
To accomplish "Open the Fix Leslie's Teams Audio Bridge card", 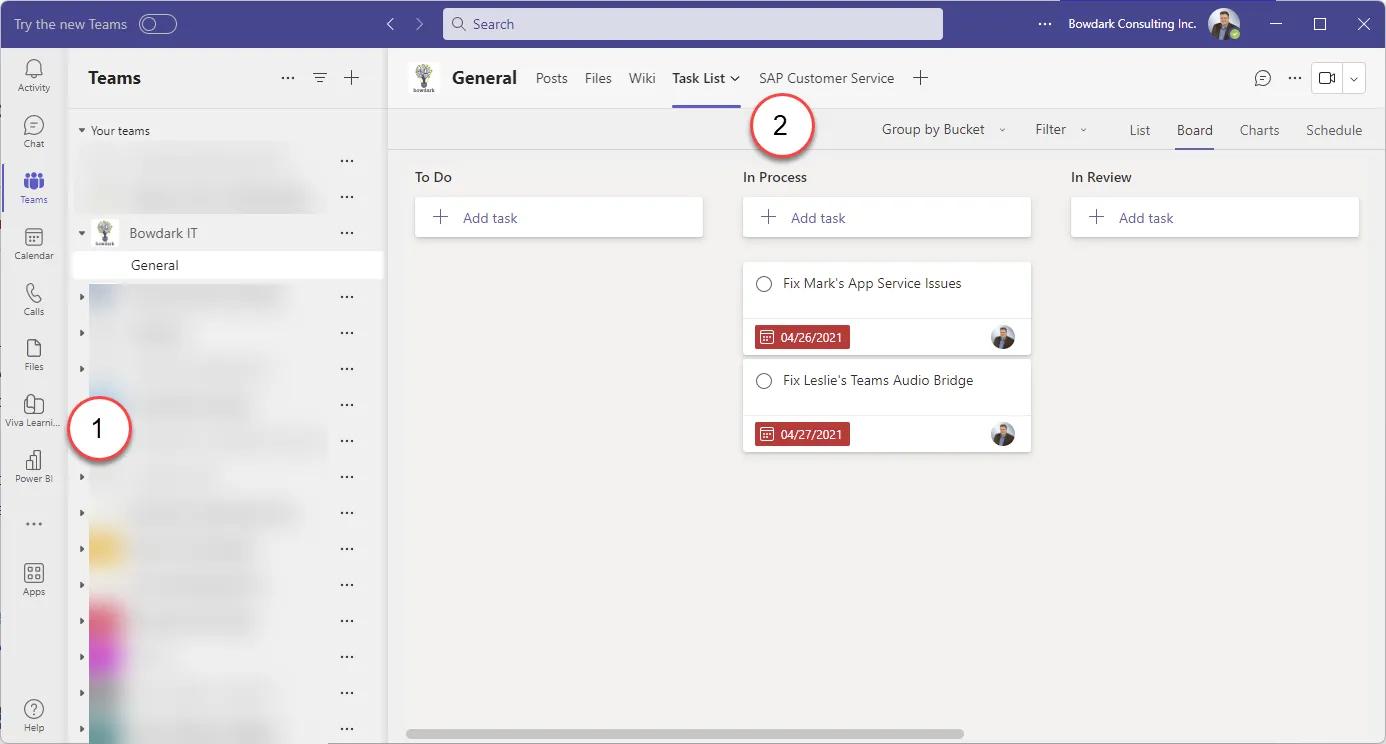I will click(x=887, y=405).
